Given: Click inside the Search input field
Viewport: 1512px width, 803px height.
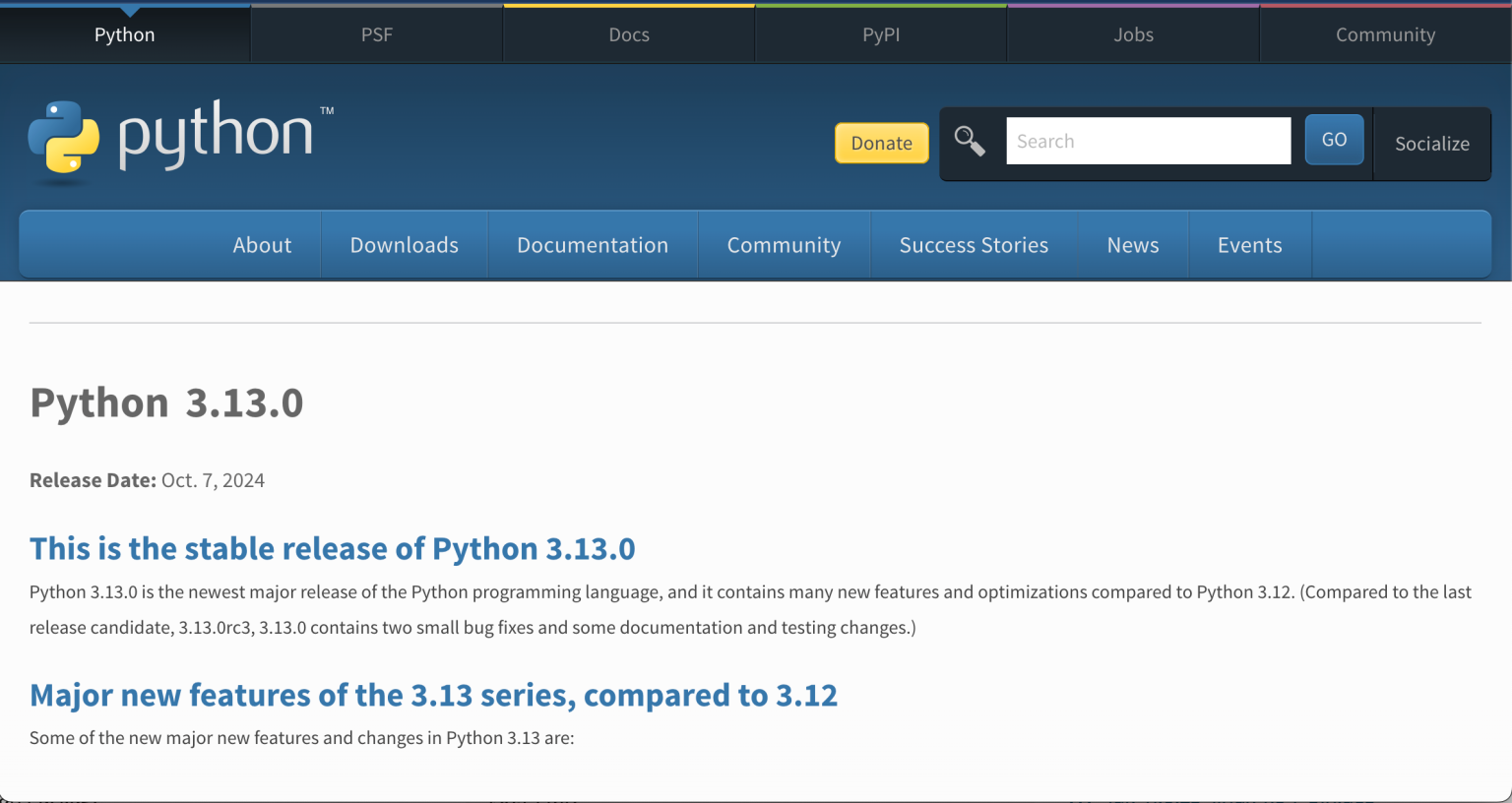Looking at the screenshot, I should coord(1148,140).
